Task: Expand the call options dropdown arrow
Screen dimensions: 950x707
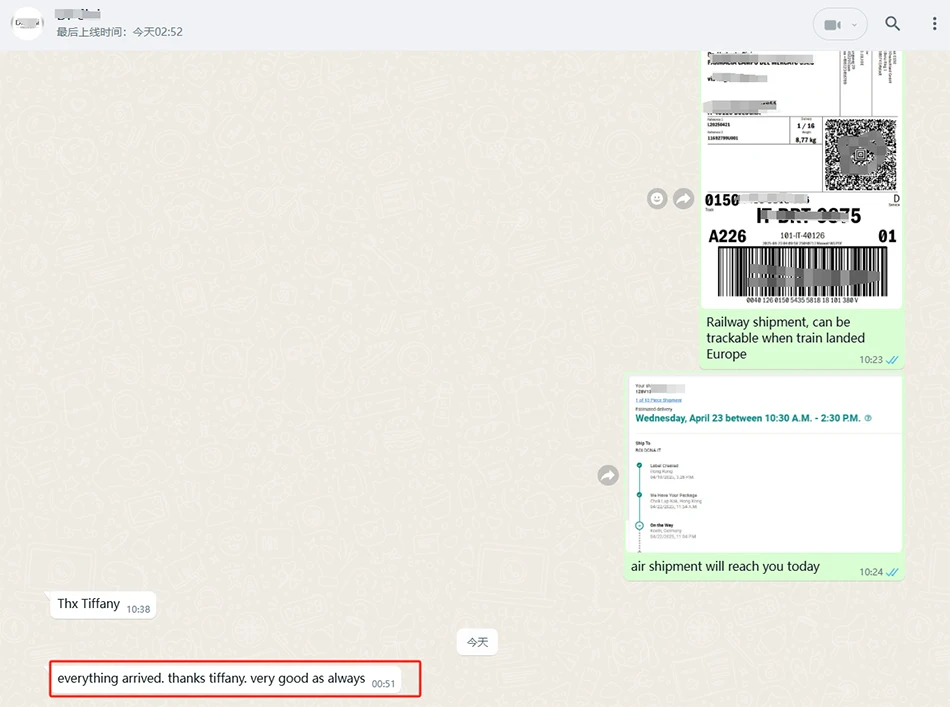Action: coord(854,24)
